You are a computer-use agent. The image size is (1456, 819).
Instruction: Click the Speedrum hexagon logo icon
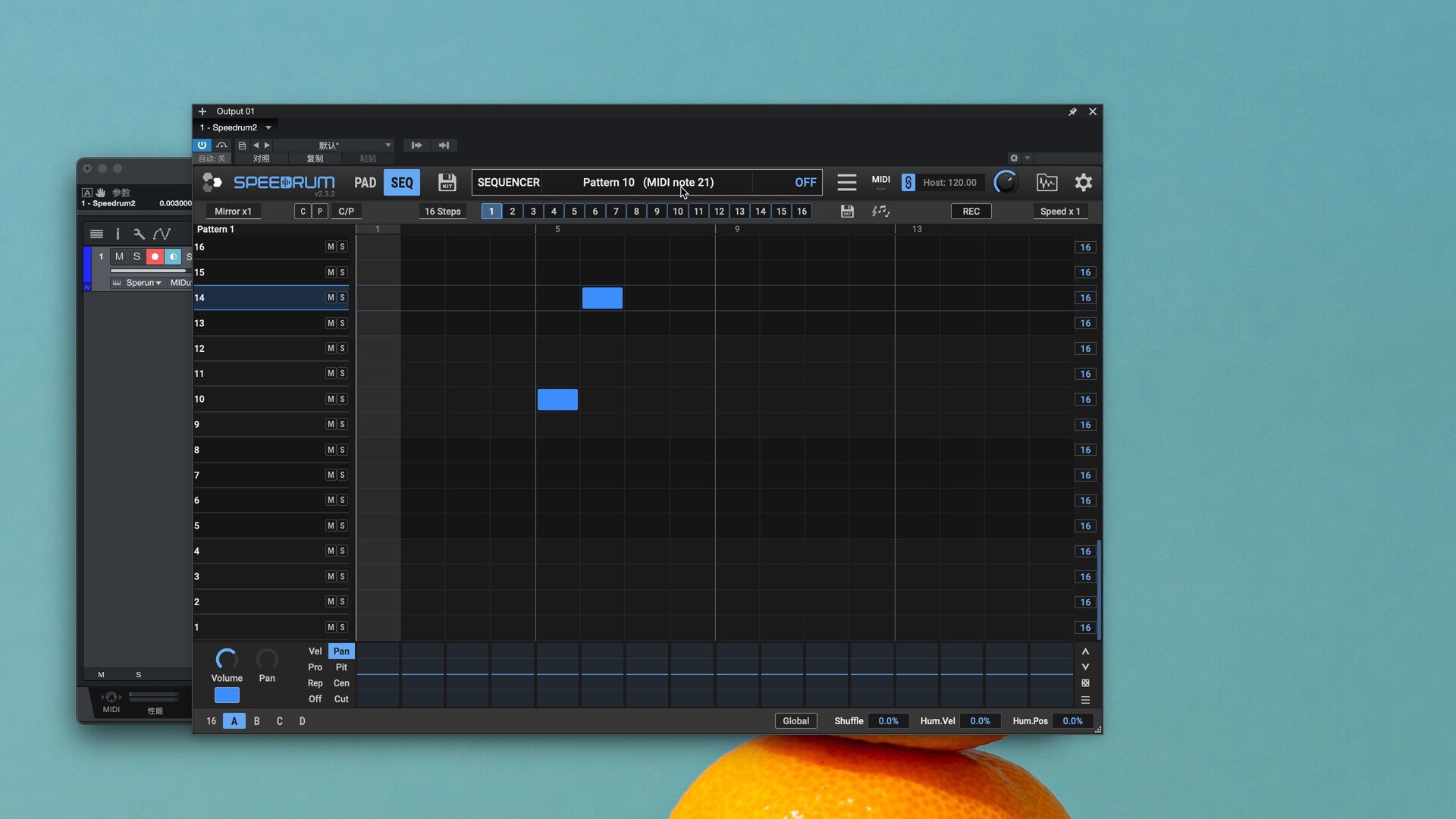[212, 182]
